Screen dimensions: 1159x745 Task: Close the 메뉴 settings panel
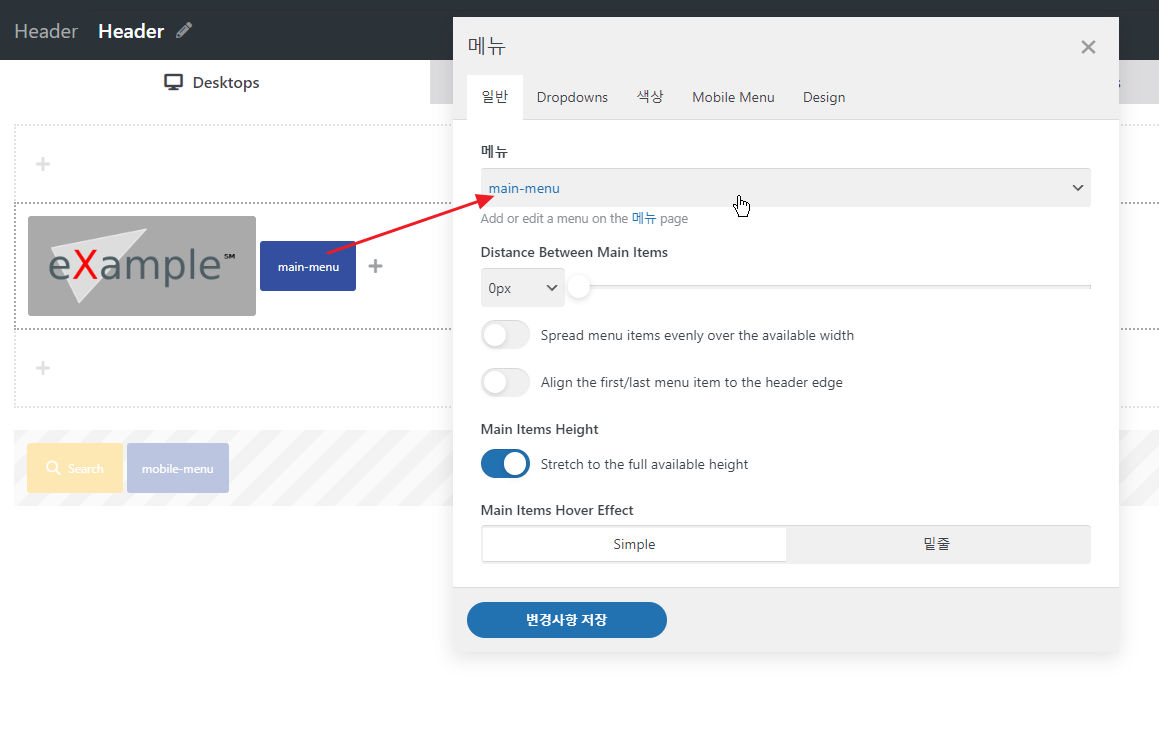click(1088, 47)
